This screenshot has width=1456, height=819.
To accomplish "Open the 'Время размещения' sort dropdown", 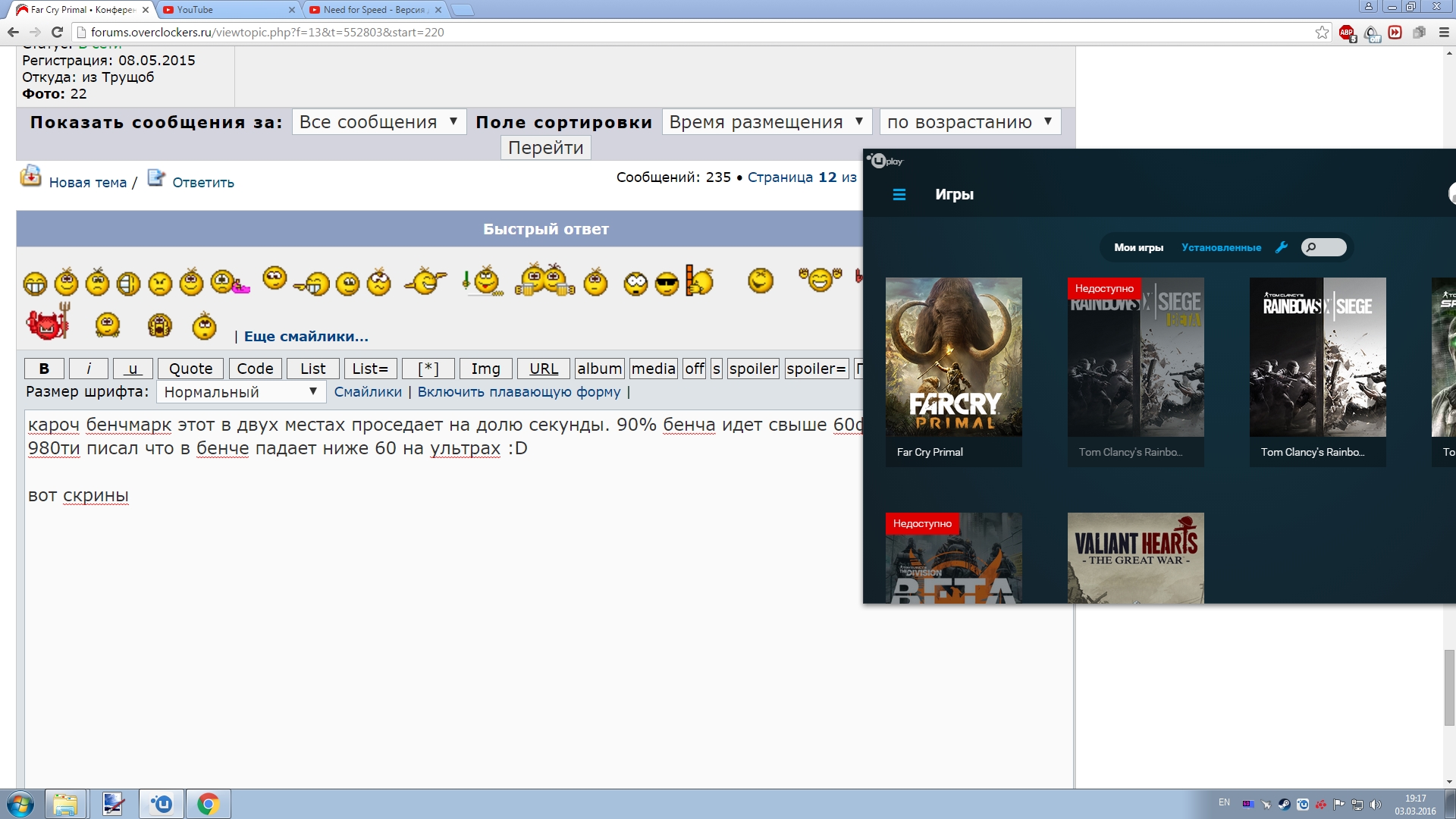I will [x=766, y=122].
